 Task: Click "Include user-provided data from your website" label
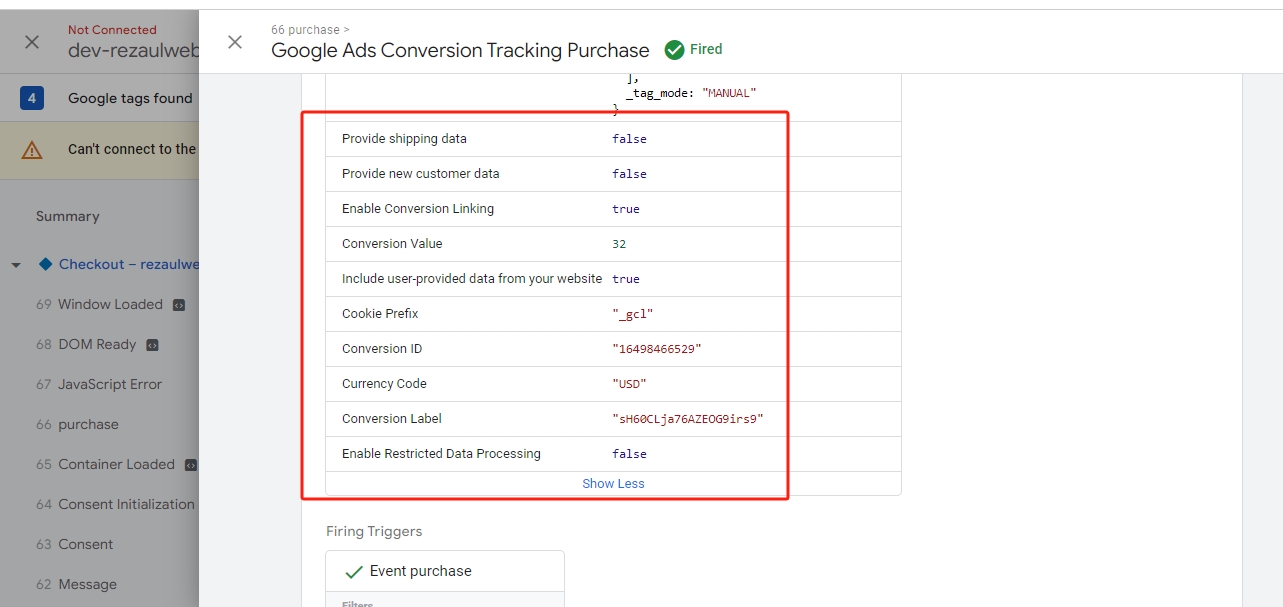point(472,278)
